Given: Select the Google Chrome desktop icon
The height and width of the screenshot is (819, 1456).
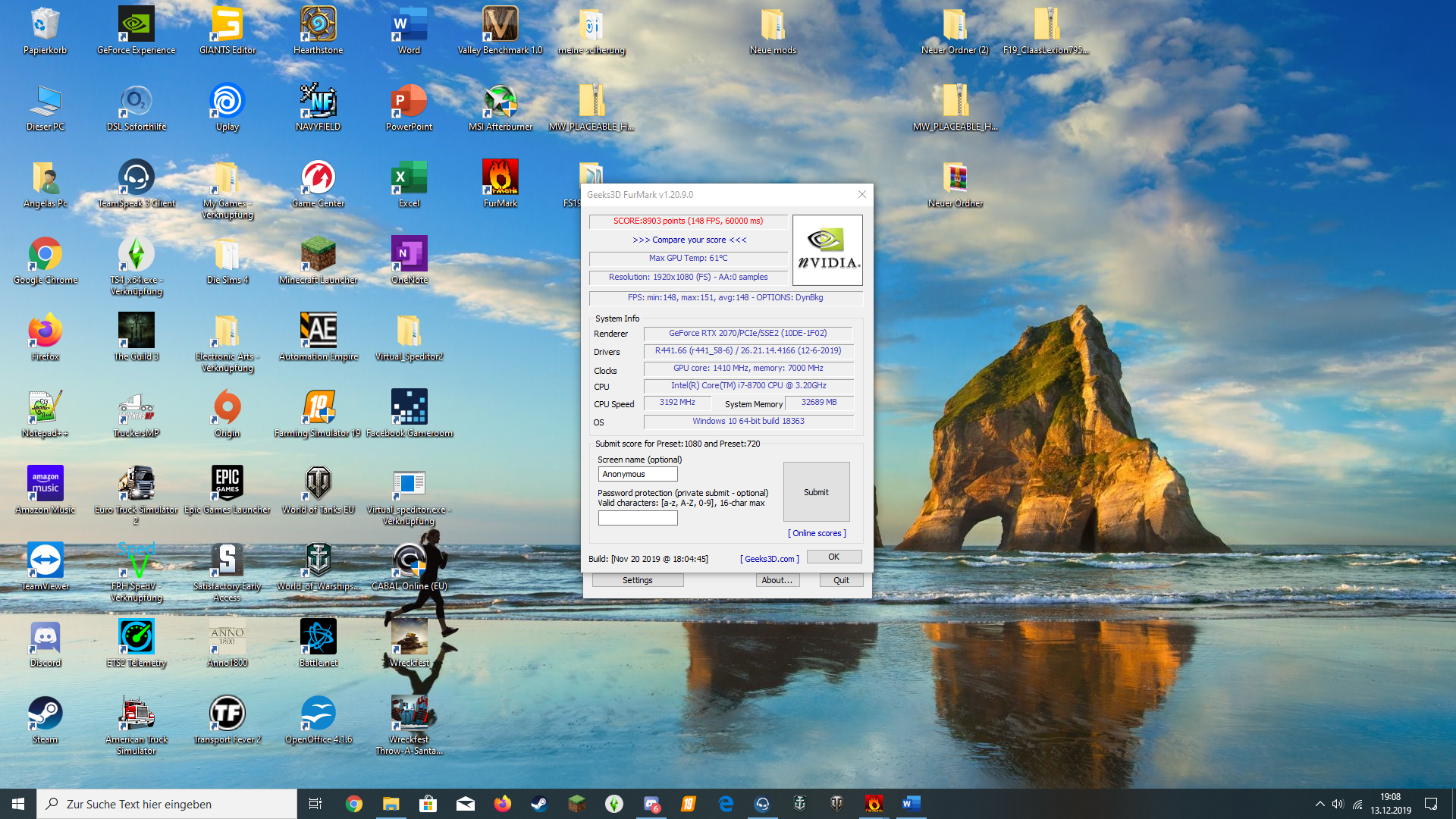Looking at the screenshot, I should click(45, 261).
